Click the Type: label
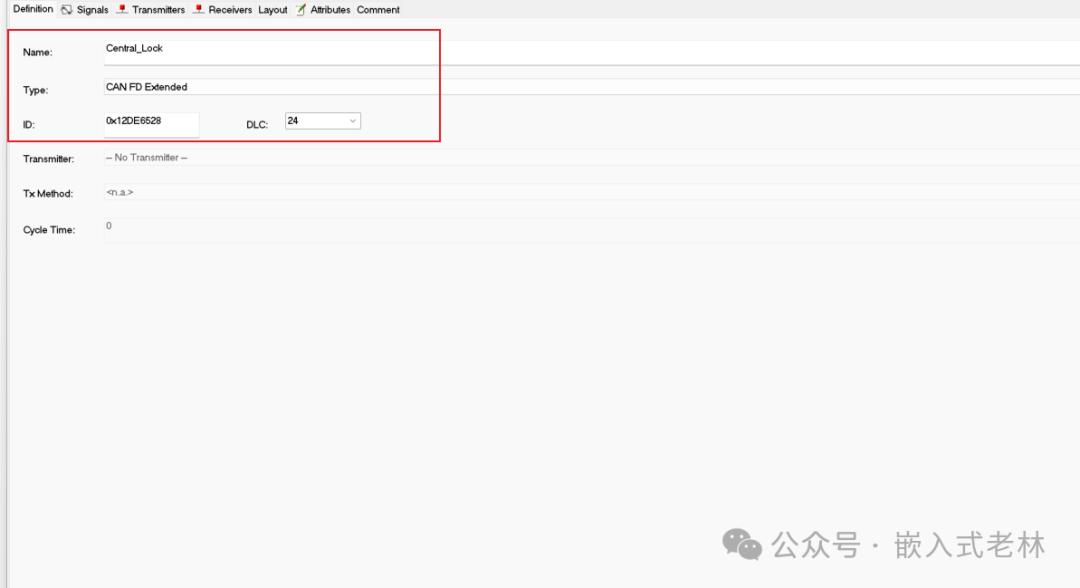The width and height of the screenshot is (1080, 588). [35, 90]
